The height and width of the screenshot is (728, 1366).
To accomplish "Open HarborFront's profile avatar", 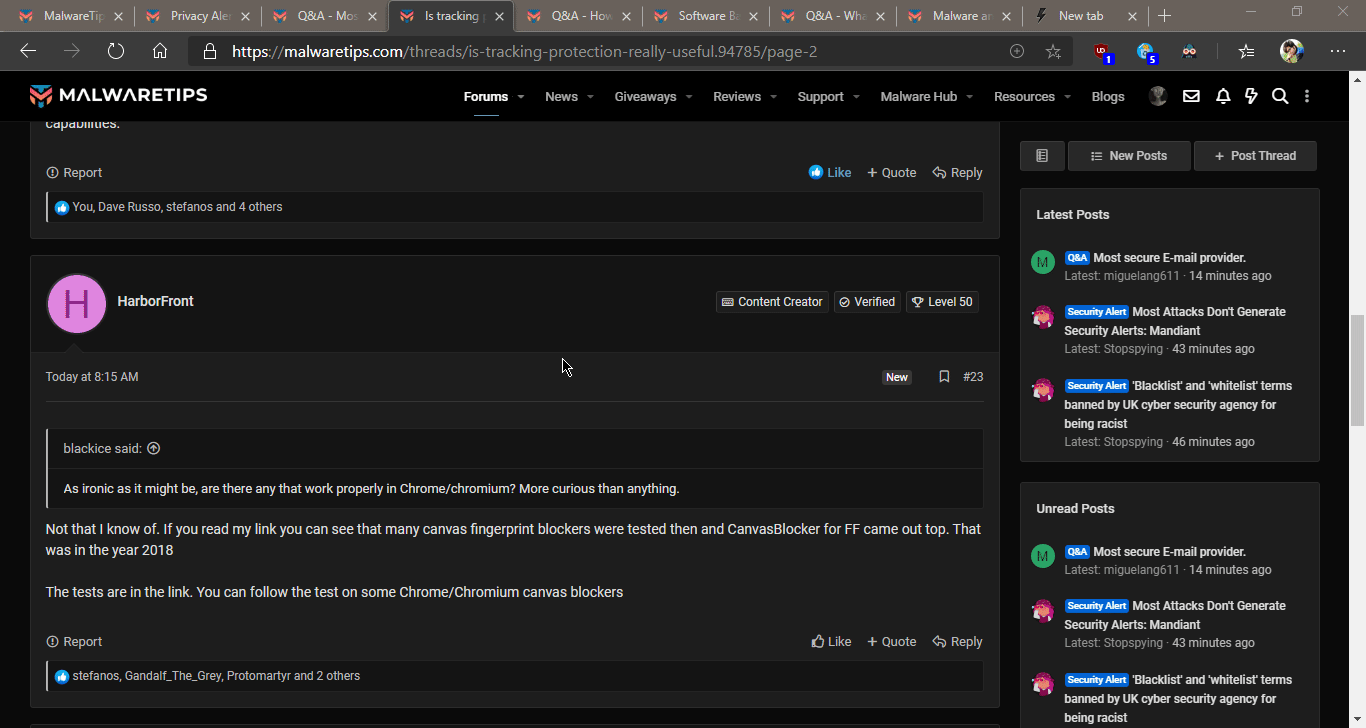I will [77, 303].
